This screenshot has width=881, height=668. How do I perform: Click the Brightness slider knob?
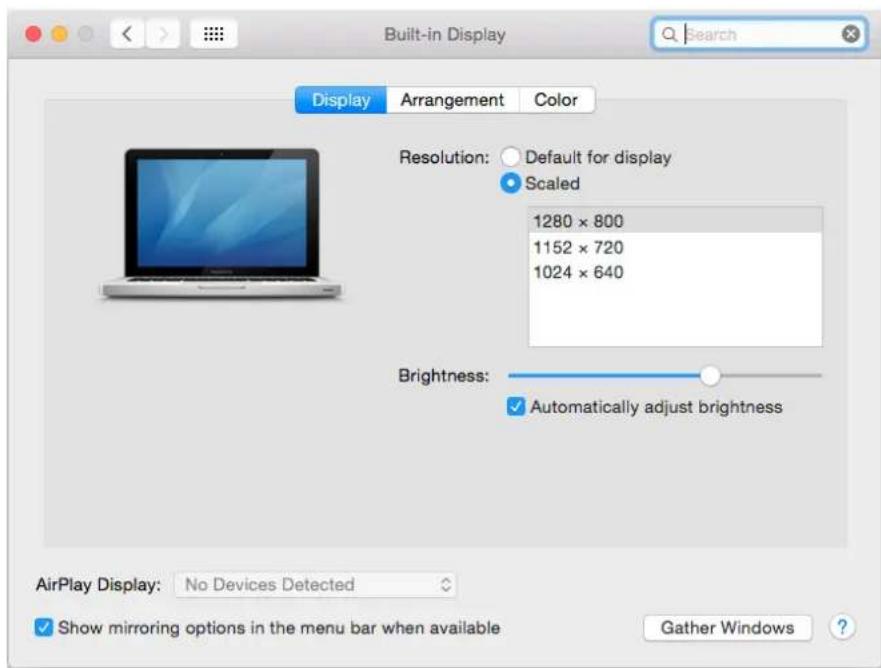[710, 375]
